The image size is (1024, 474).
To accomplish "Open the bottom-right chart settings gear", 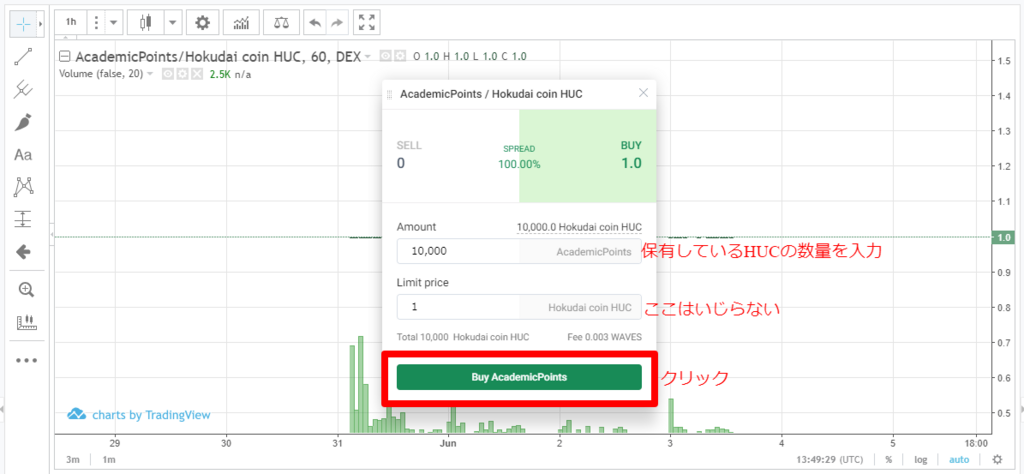I will pos(997,460).
